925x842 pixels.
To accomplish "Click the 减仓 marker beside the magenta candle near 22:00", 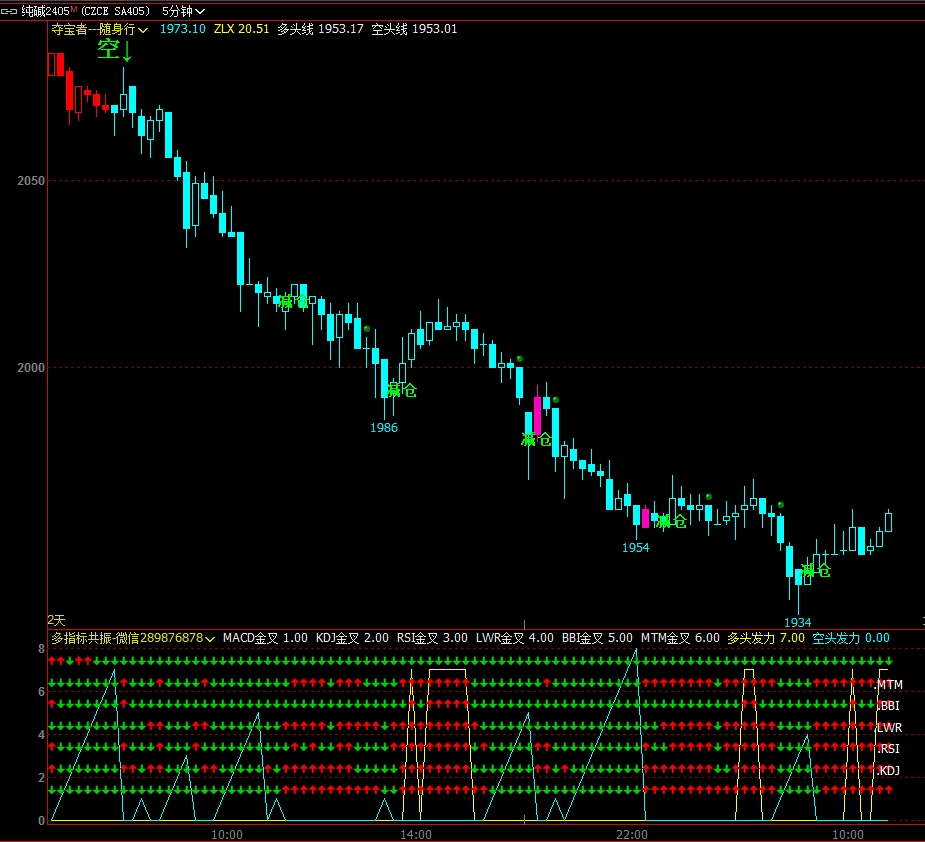I will click(536, 439).
